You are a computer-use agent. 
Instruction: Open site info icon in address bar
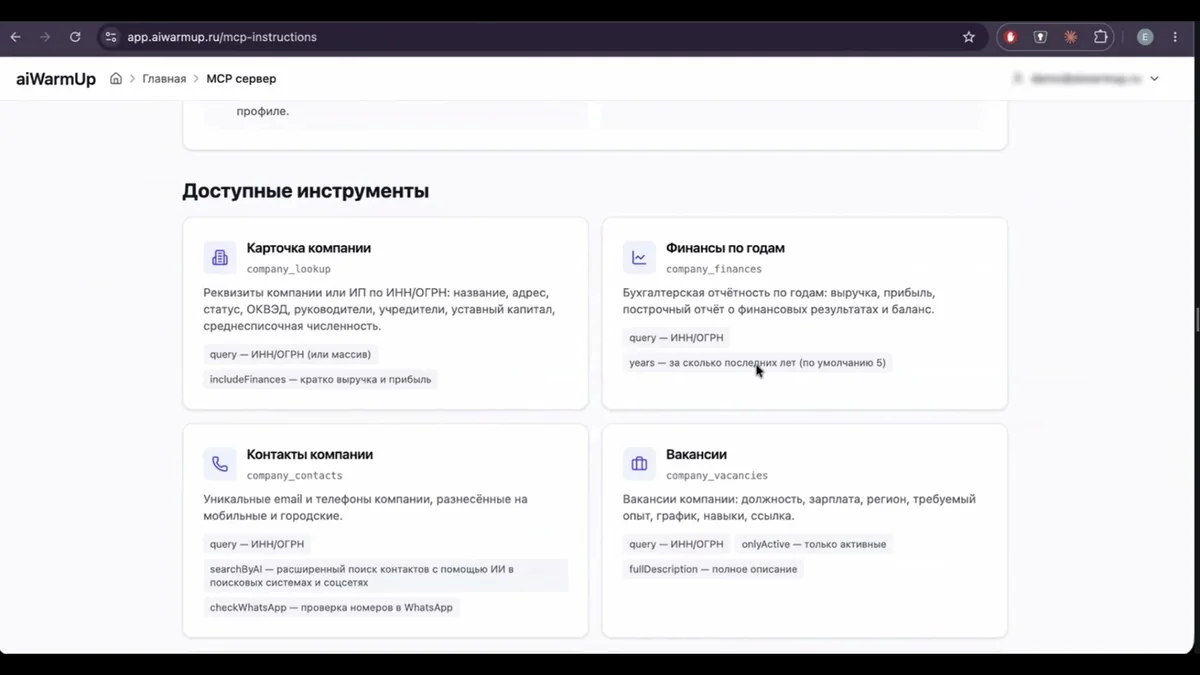[x=111, y=37]
